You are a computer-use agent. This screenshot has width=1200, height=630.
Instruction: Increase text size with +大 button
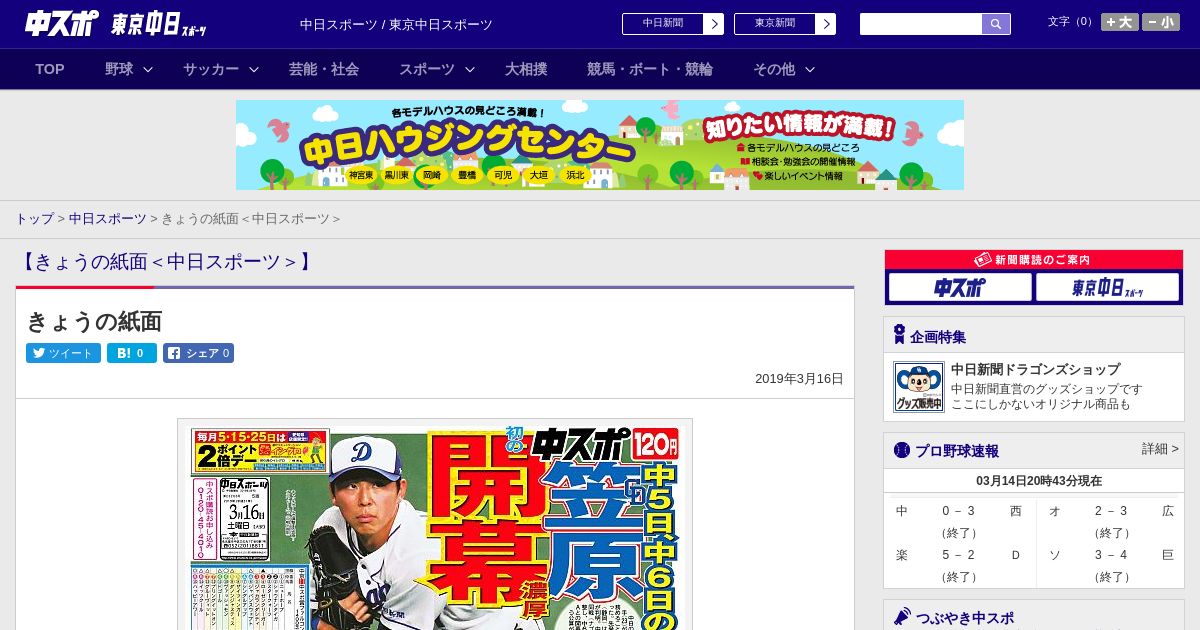pyautogui.click(x=1120, y=22)
